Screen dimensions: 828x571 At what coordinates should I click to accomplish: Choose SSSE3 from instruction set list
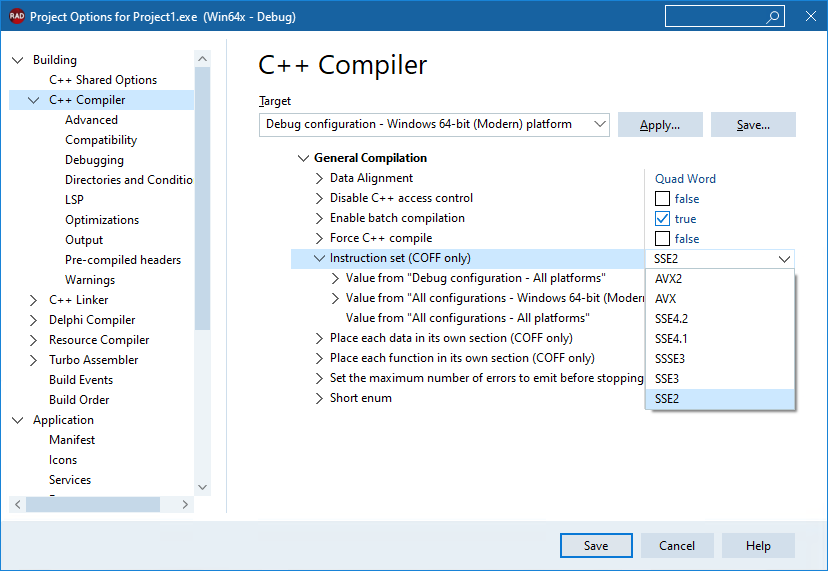pyautogui.click(x=720, y=359)
